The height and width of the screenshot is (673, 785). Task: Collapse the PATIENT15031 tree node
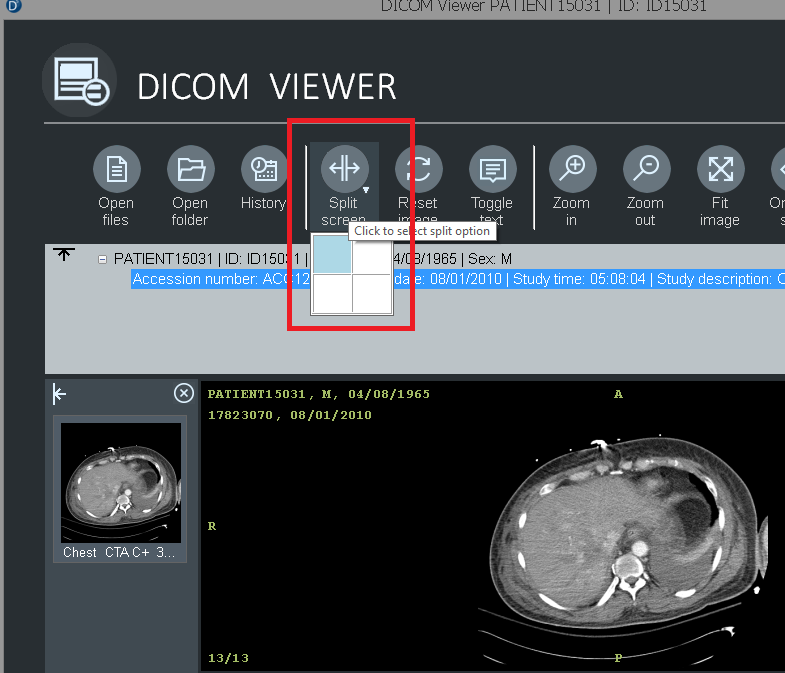102,259
